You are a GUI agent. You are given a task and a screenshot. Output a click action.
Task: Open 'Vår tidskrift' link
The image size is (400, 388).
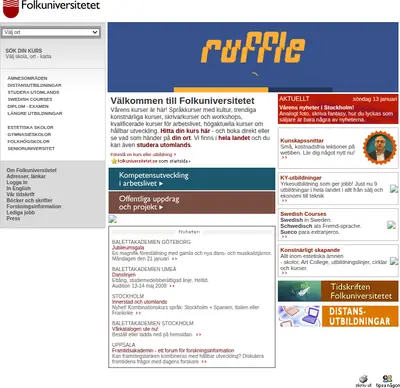point(20,194)
